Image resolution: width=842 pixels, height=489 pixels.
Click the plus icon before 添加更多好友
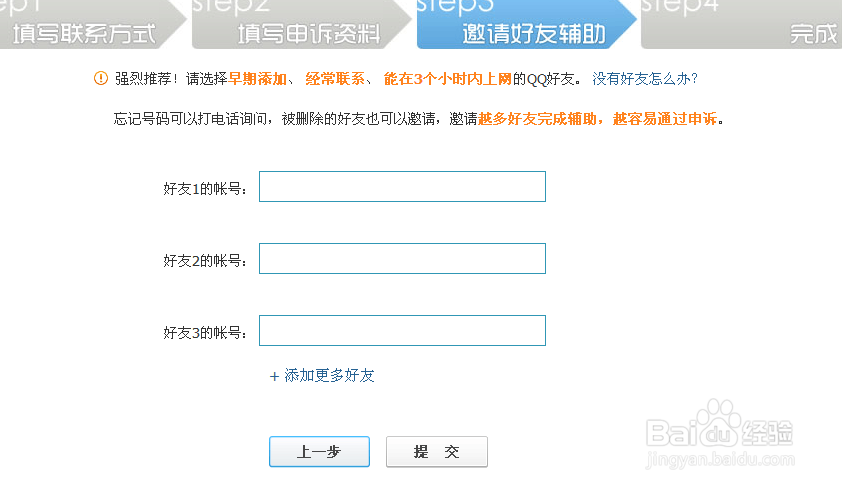coord(274,376)
